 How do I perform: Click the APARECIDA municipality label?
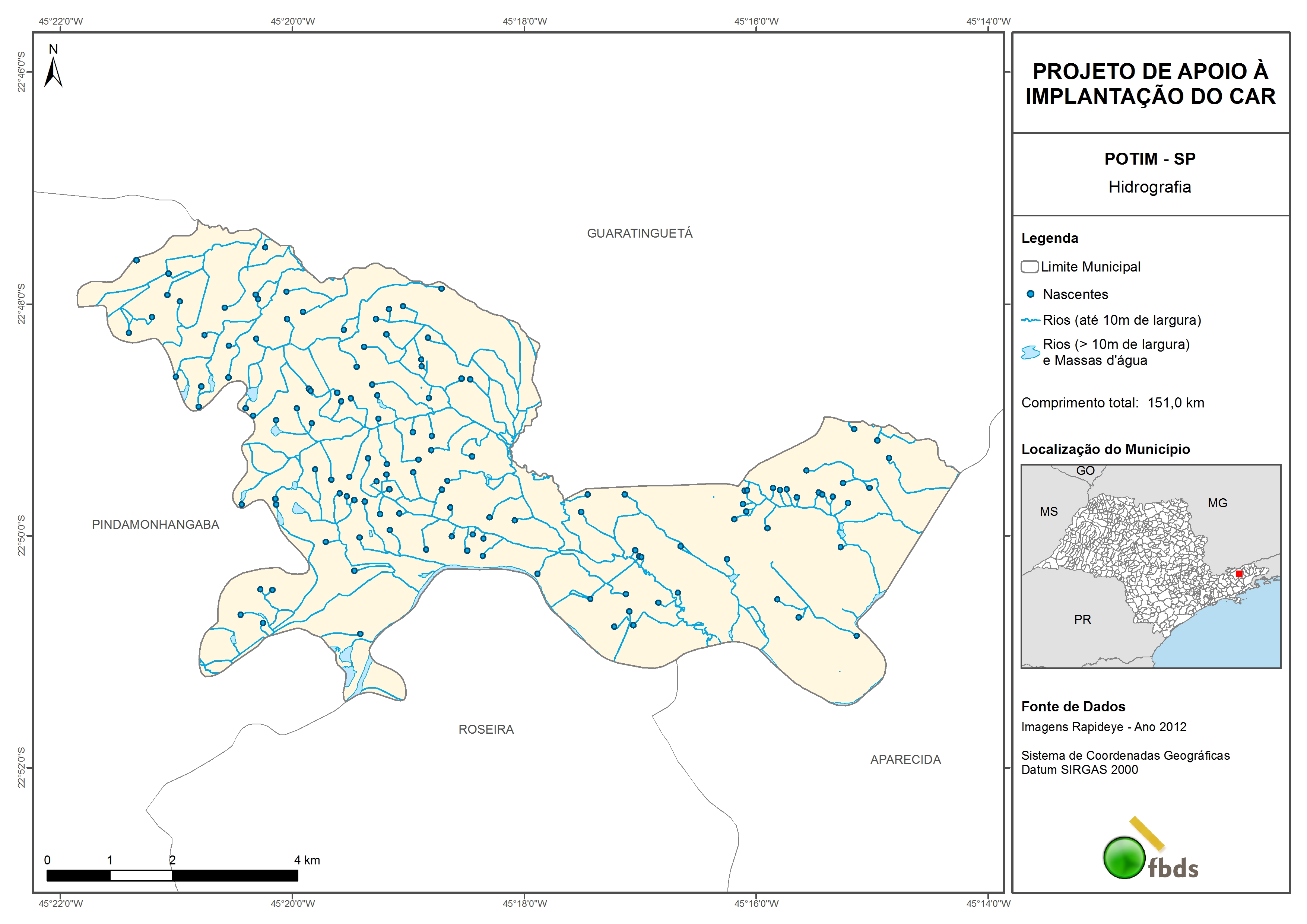(x=905, y=759)
